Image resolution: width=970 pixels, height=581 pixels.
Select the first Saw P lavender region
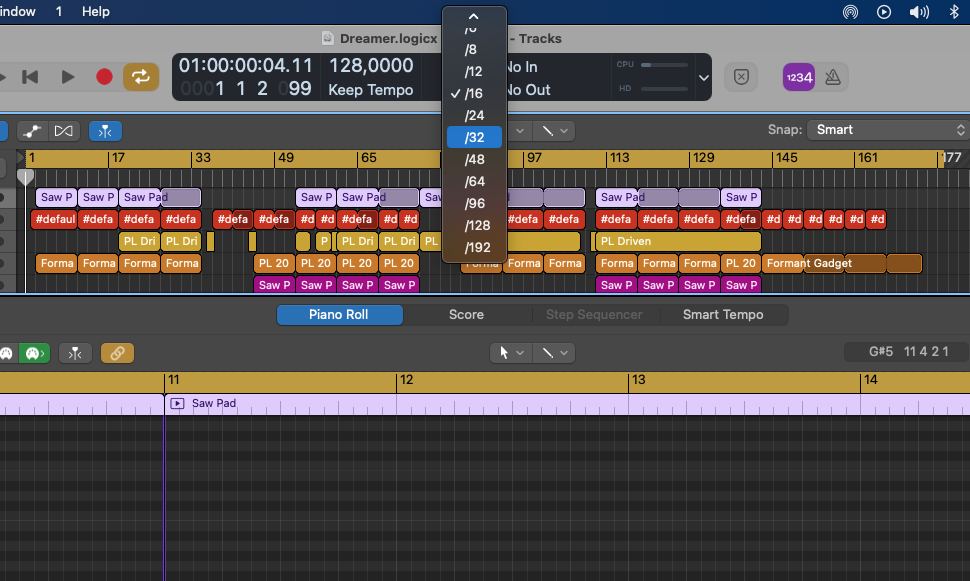[56, 197]
